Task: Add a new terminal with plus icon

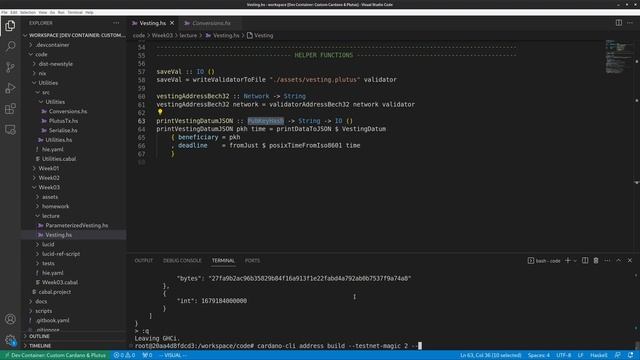Action: pyautogui.click(x=567, y=260)
